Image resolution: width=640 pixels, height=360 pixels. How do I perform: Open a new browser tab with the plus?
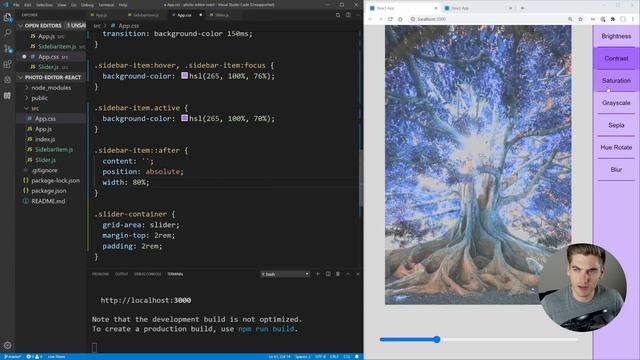[x=522, y=8]
